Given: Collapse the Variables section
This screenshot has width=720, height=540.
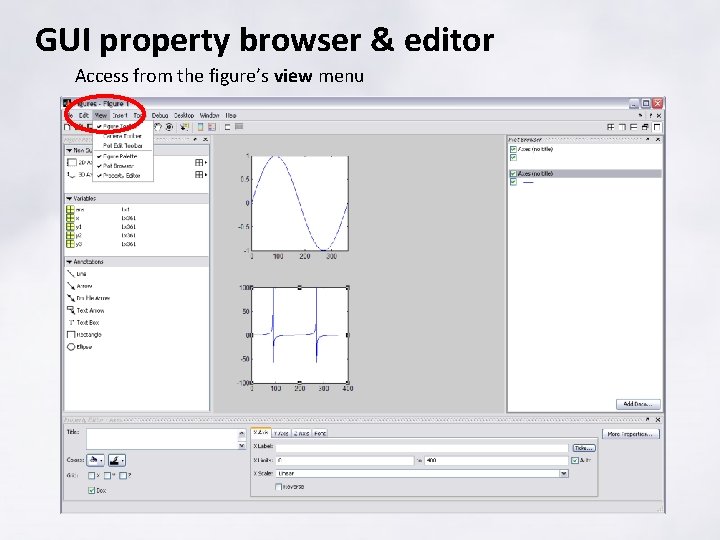Looking at the screenshot, I should click(69, 198).
